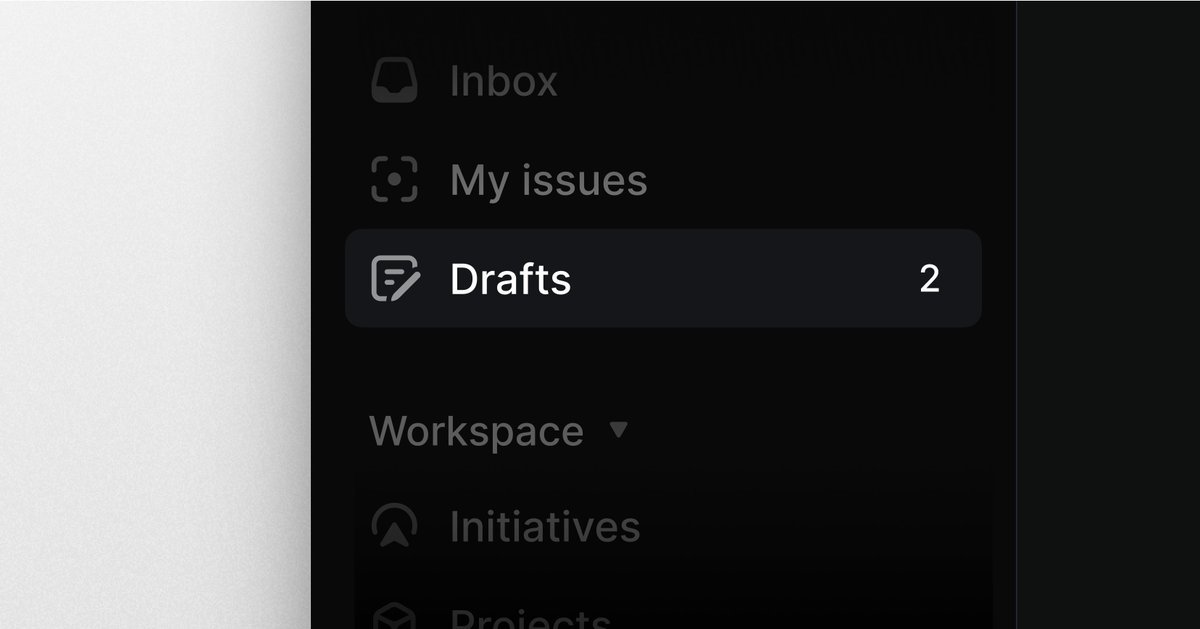Click the sidebar's right border divider
1200x629 pixels.
point(1016,300)
